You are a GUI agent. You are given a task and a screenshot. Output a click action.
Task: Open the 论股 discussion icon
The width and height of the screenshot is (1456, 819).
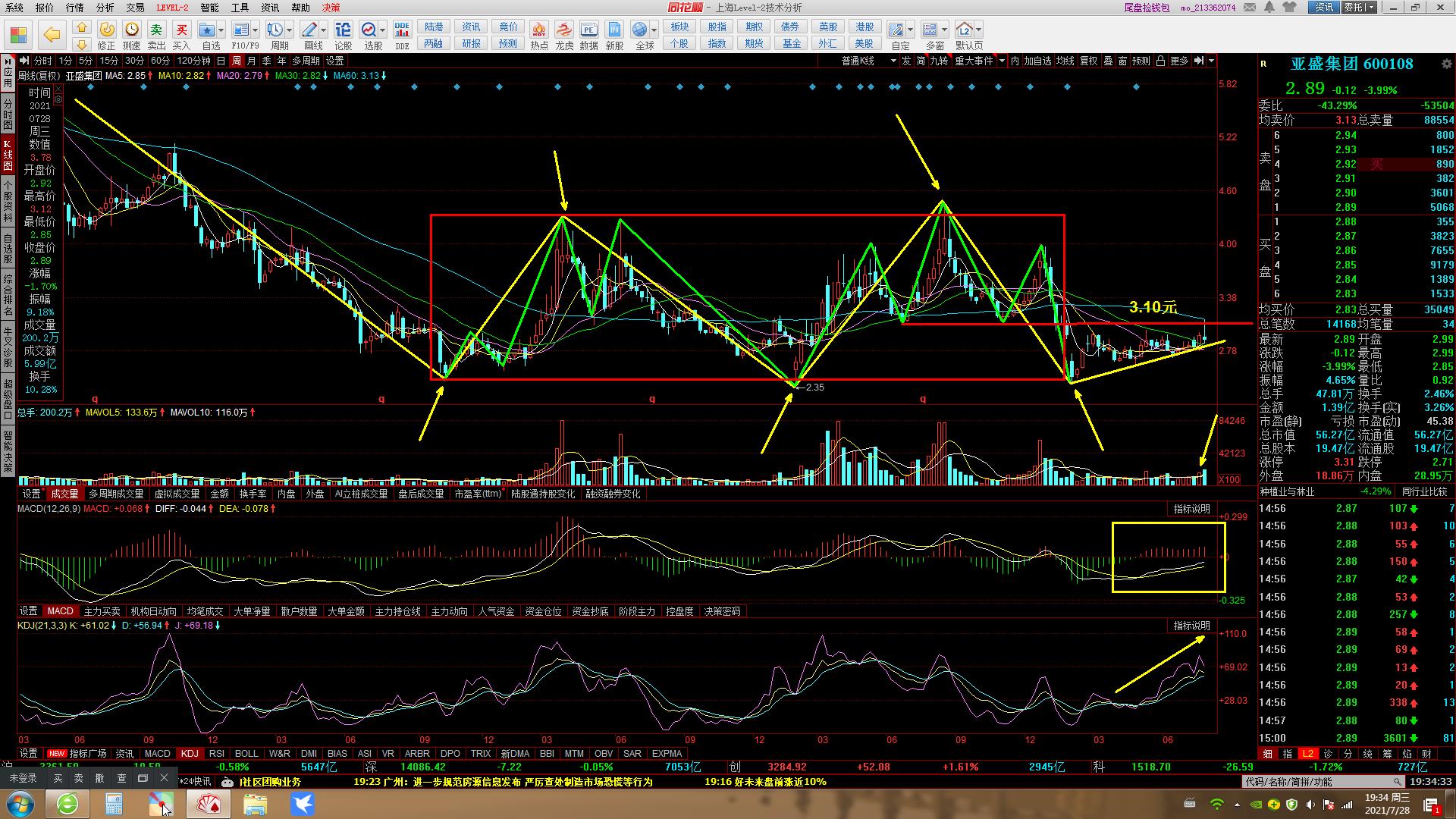[343, 30]
